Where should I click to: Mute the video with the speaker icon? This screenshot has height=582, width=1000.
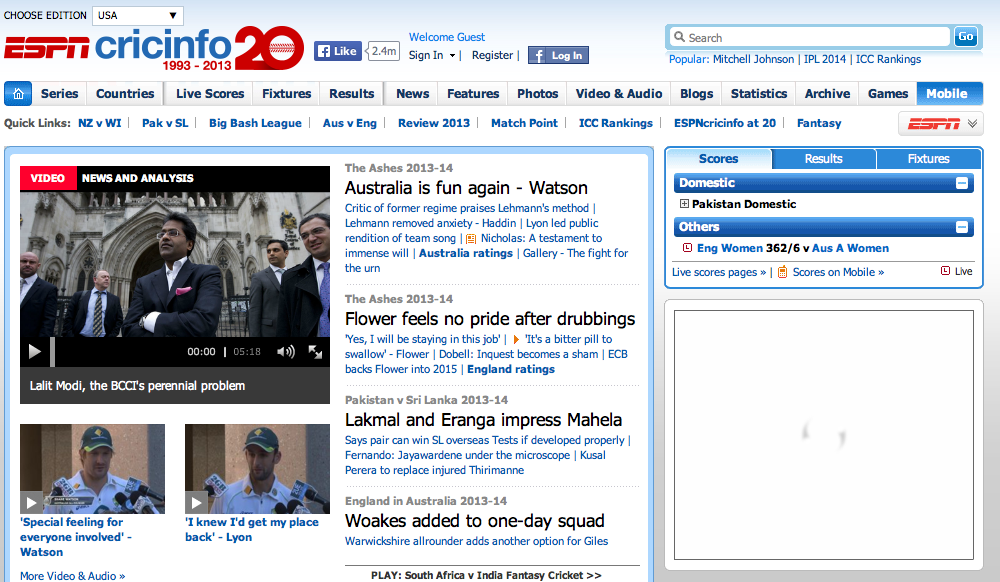coord(285,351)
